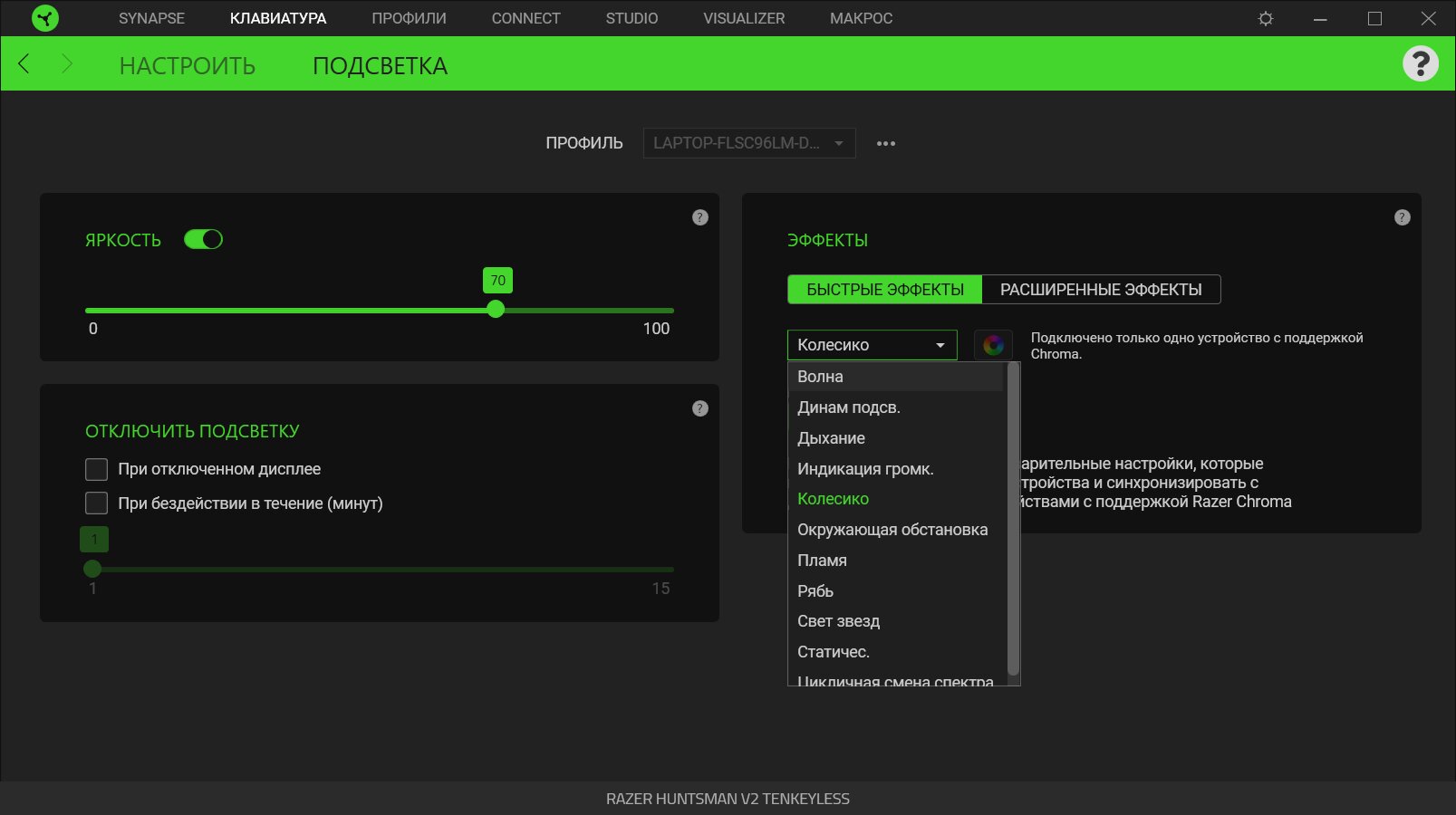This screenshot has width=1456, height=815.
Task: Switch to STUDIO tab
Action: coord(632,18)
